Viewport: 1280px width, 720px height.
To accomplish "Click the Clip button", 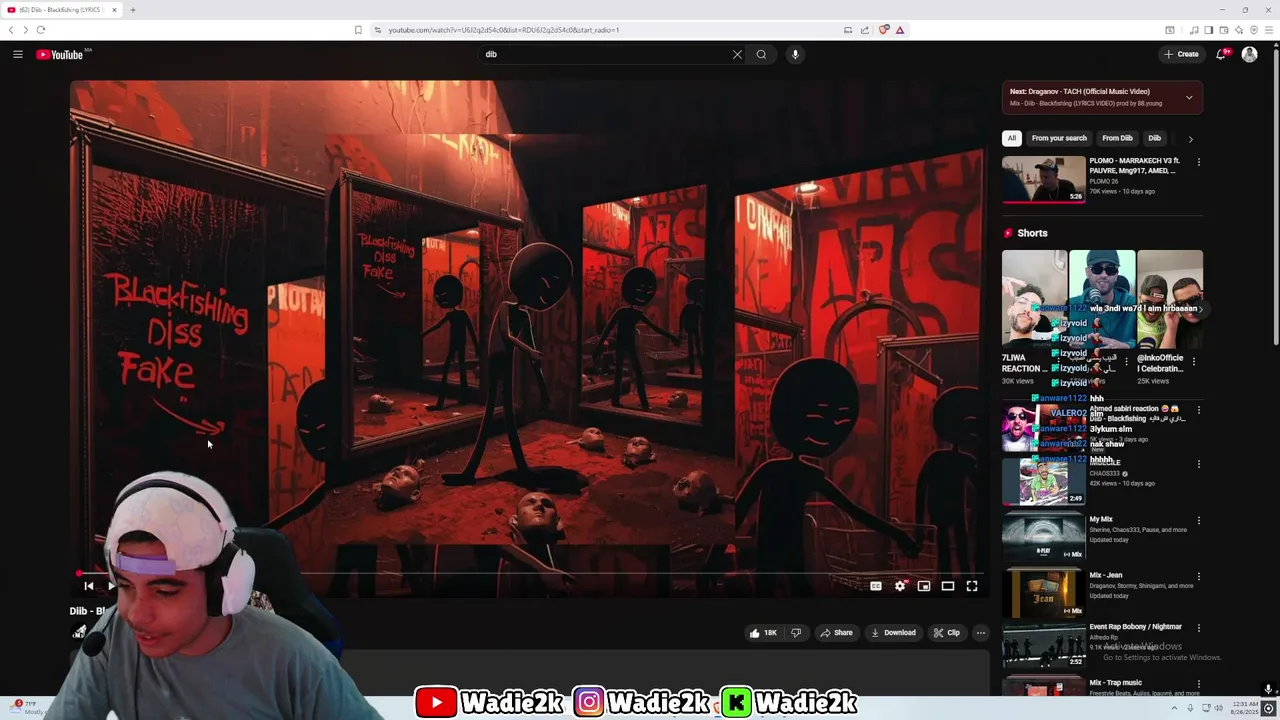I will pos(946,632).
